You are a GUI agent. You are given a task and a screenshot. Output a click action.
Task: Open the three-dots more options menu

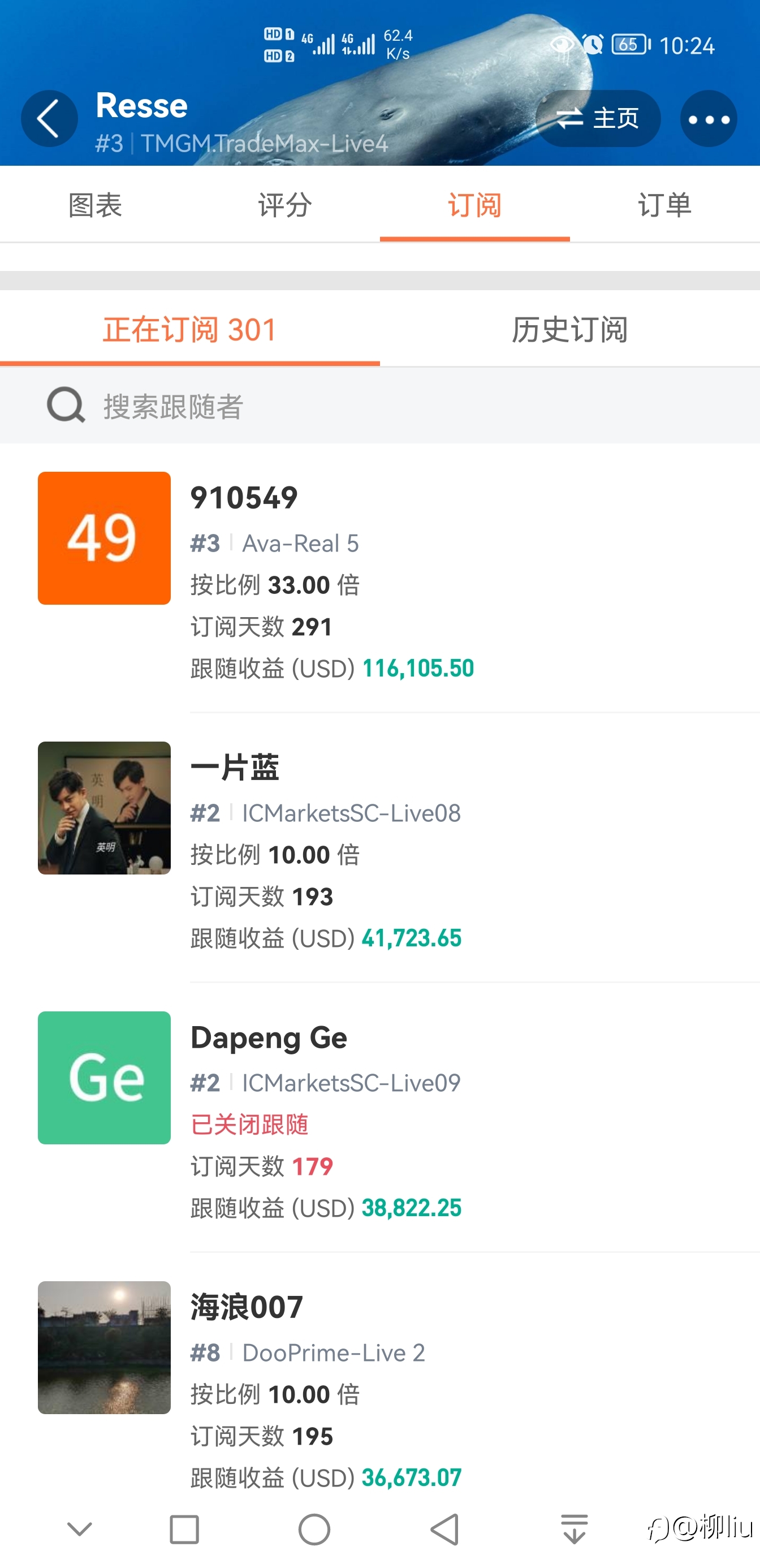tap(709, 119)
